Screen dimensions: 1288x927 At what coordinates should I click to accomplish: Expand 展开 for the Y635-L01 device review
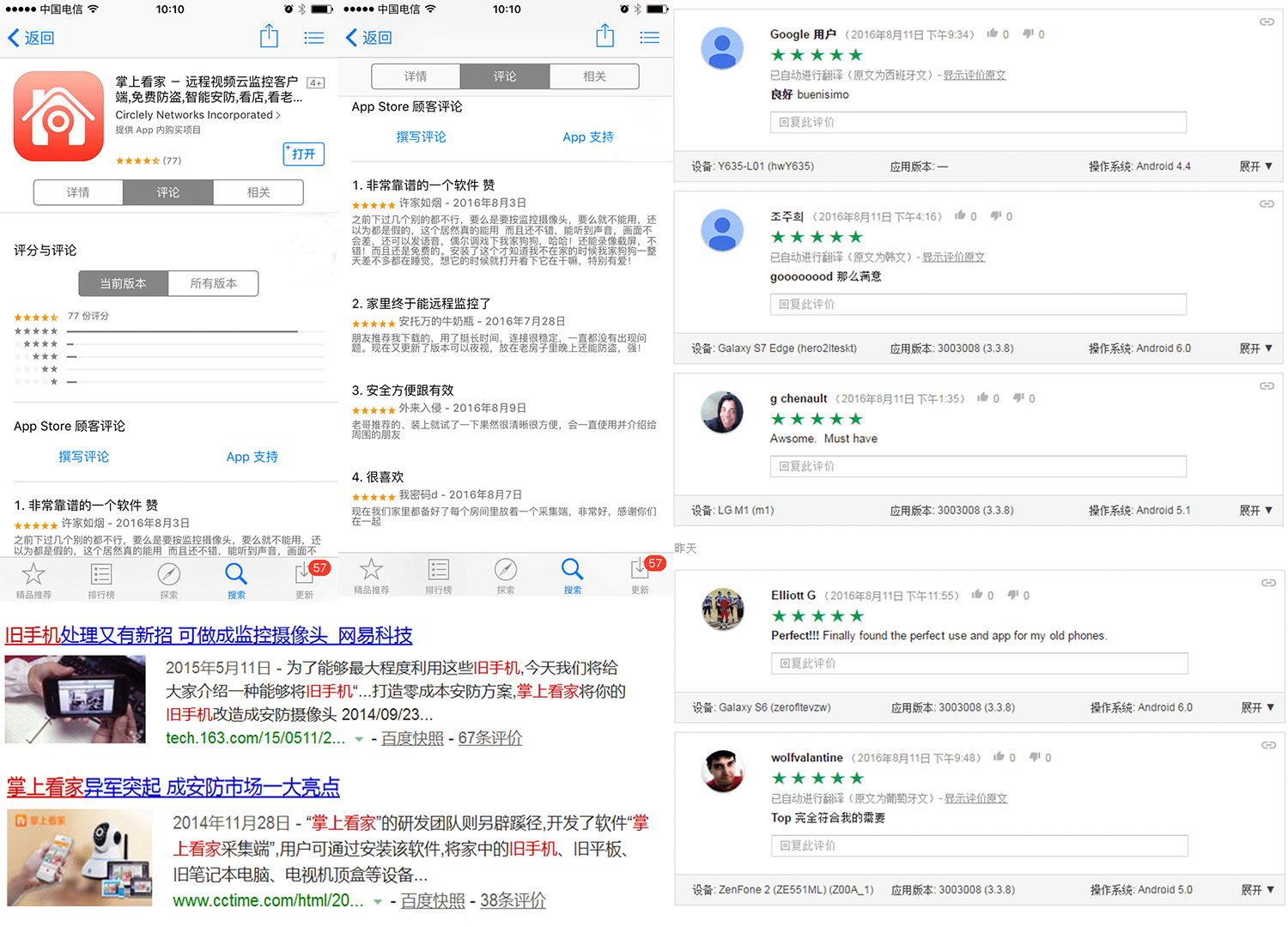1255,167
